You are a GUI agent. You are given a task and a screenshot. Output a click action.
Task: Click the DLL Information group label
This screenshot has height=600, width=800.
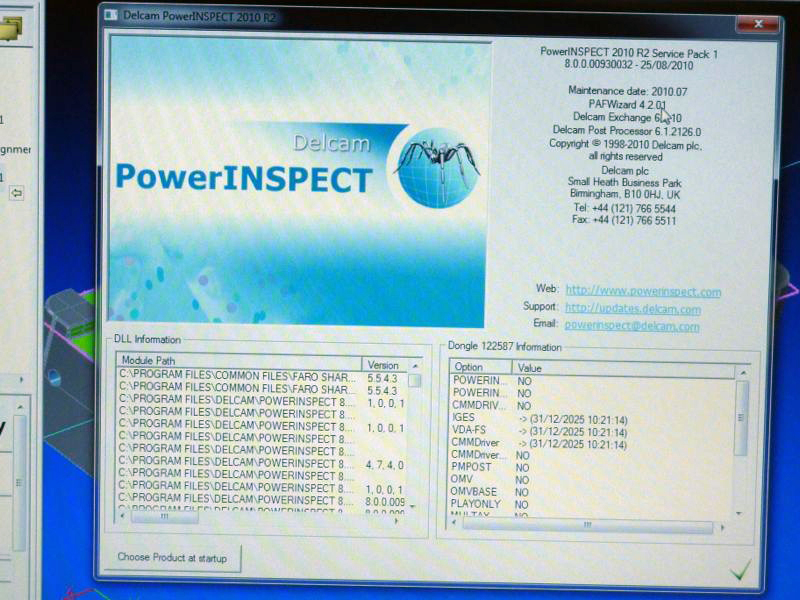pos(147,340)
